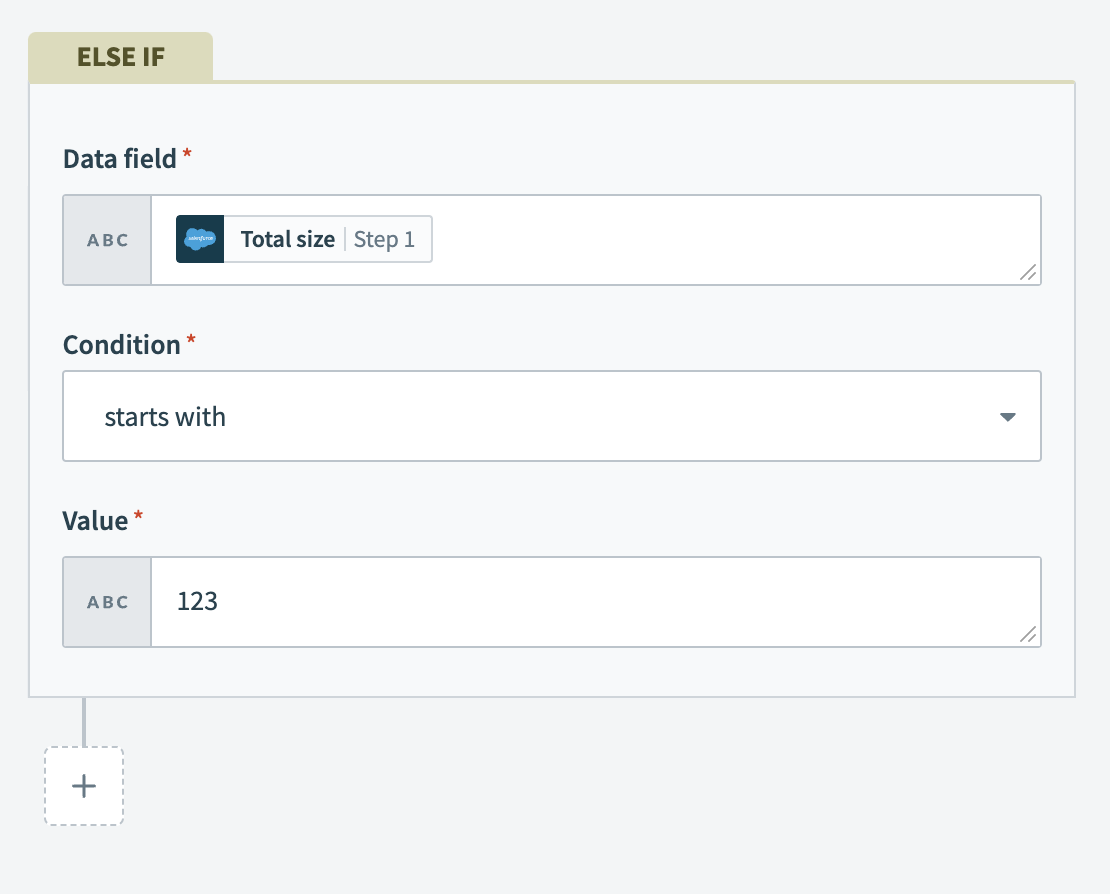Select the ABC text-type icon beside Data field
This screenshot has height=894, width=1110.
[x=106, y=239]
